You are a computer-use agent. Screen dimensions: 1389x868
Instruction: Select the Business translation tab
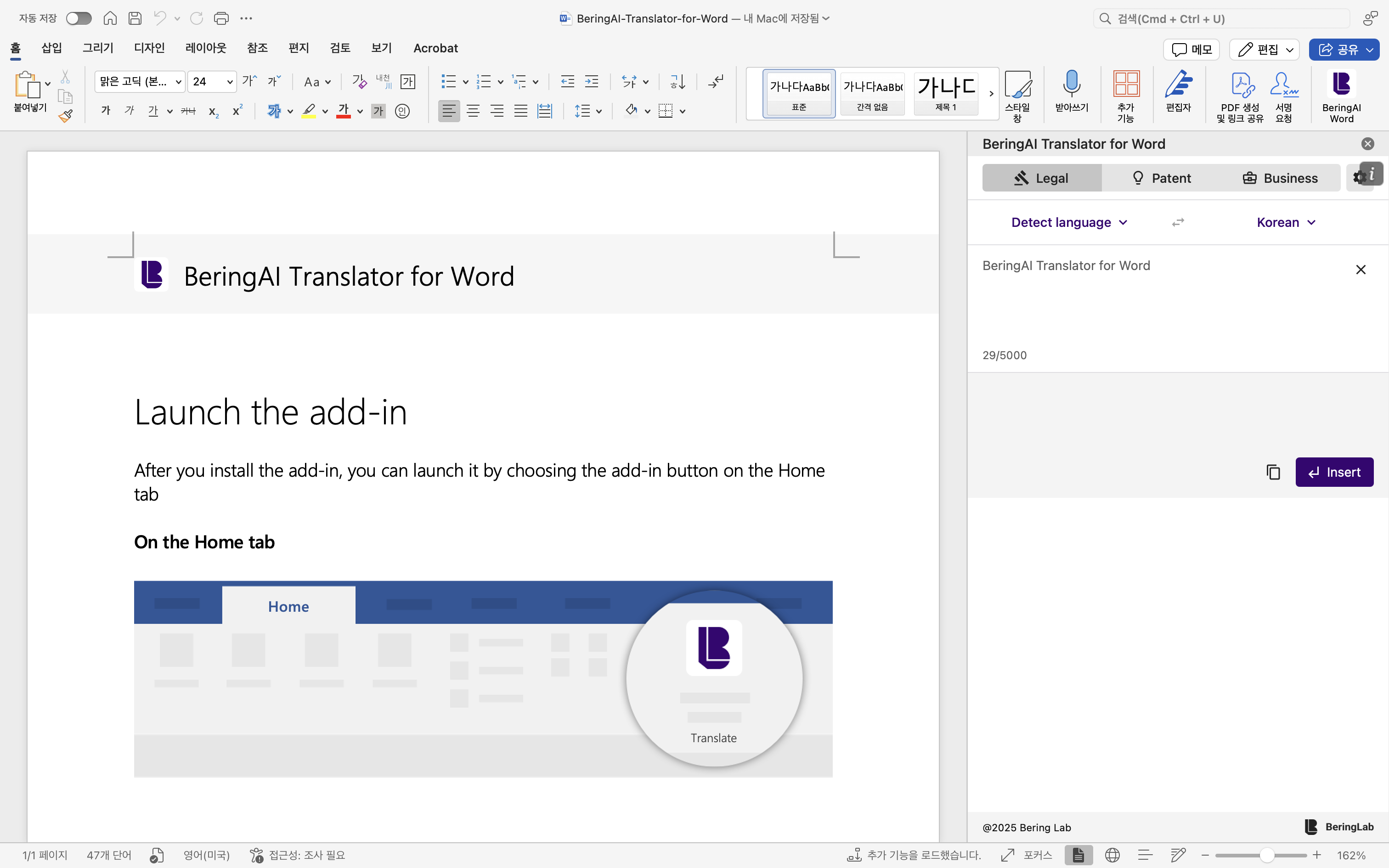(x=1280, y=178)
